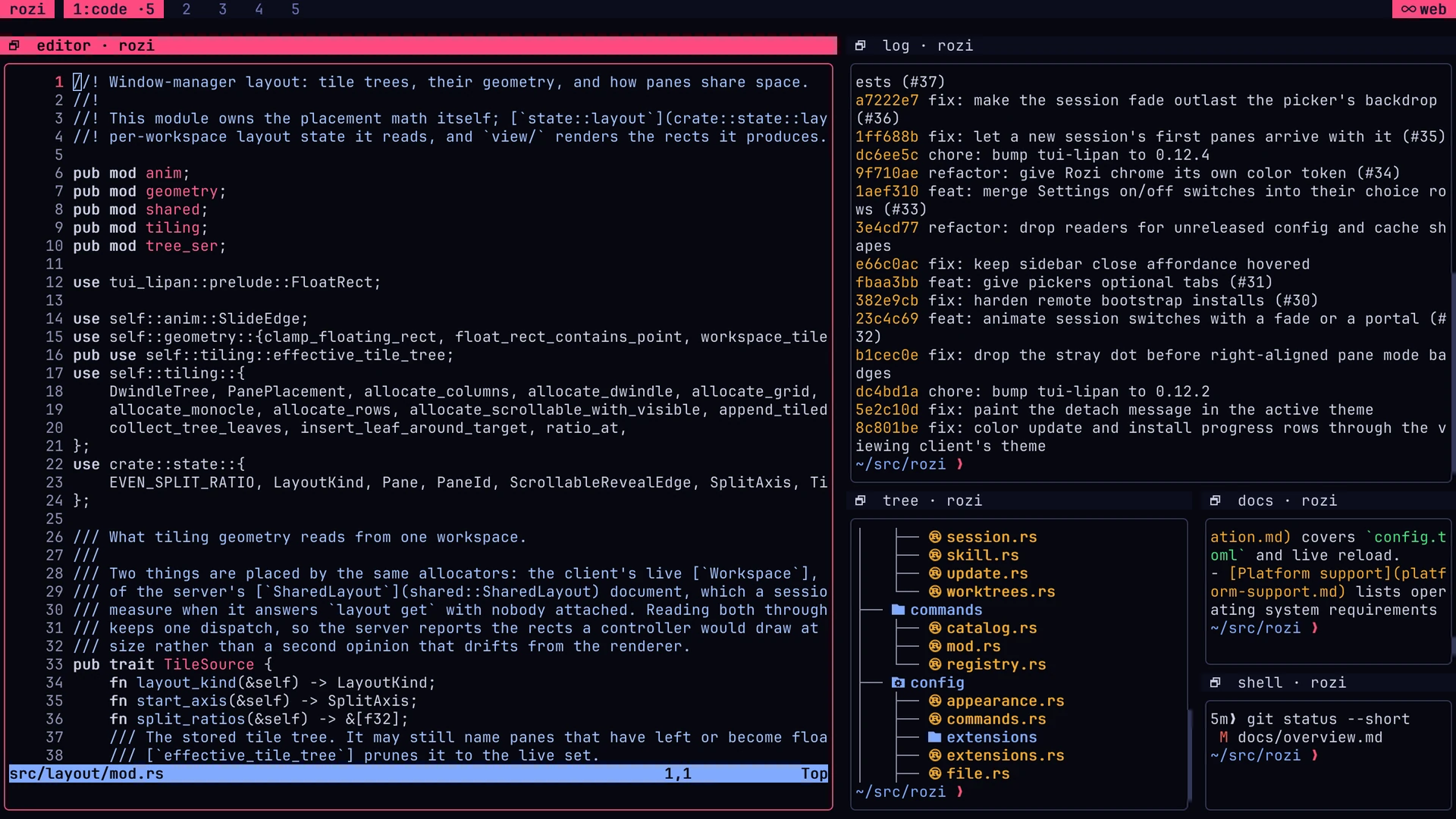
Task: Switch to workspace 2
Action: click(x=187, y=9)
